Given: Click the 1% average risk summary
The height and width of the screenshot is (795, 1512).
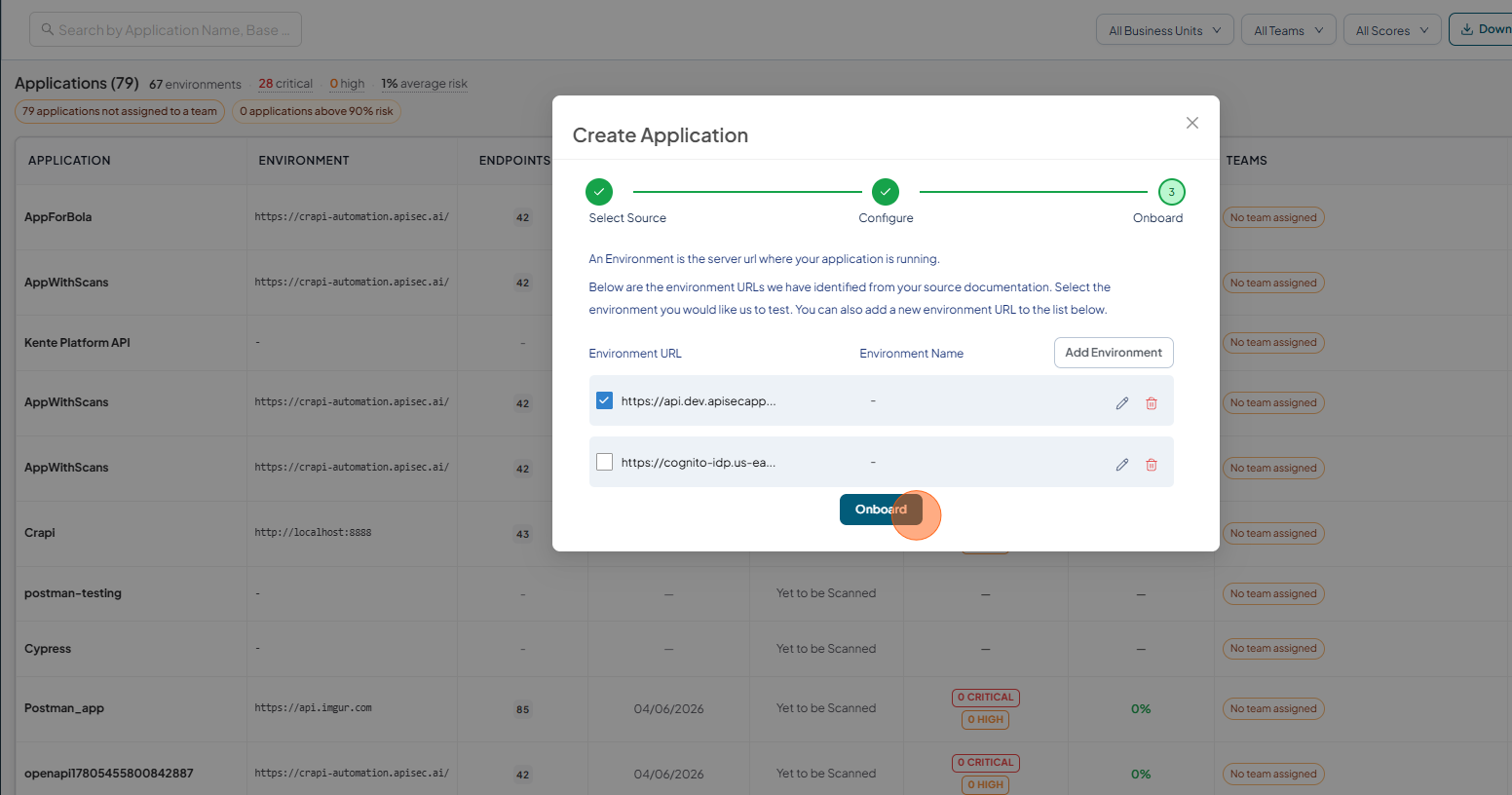Looking at the screenshot, I should click(424, 84).
